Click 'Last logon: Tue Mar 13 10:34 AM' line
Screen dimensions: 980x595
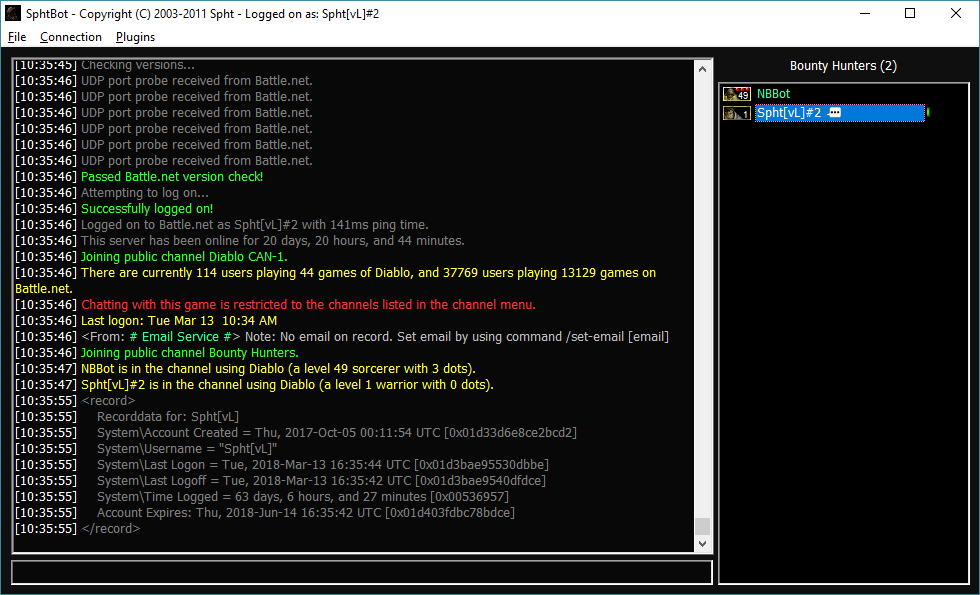pyautogui.click(x=179, y=321)
